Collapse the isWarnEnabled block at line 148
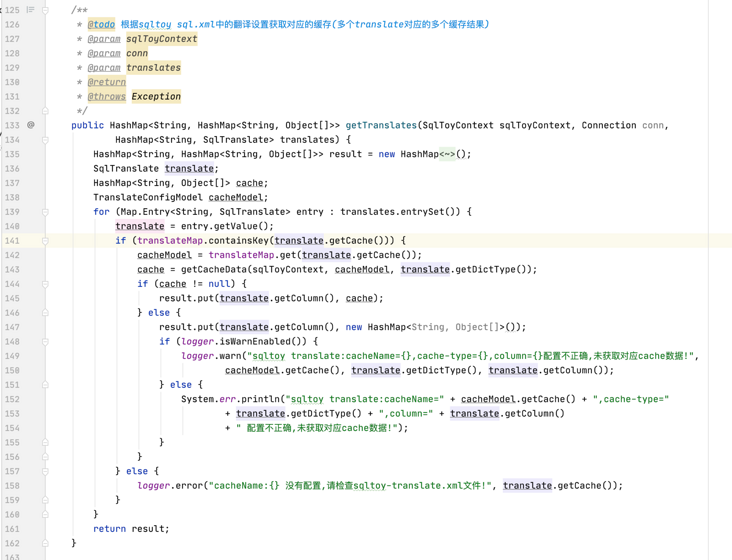The height and width of the screenshot is (560, 732). (45, 342)
